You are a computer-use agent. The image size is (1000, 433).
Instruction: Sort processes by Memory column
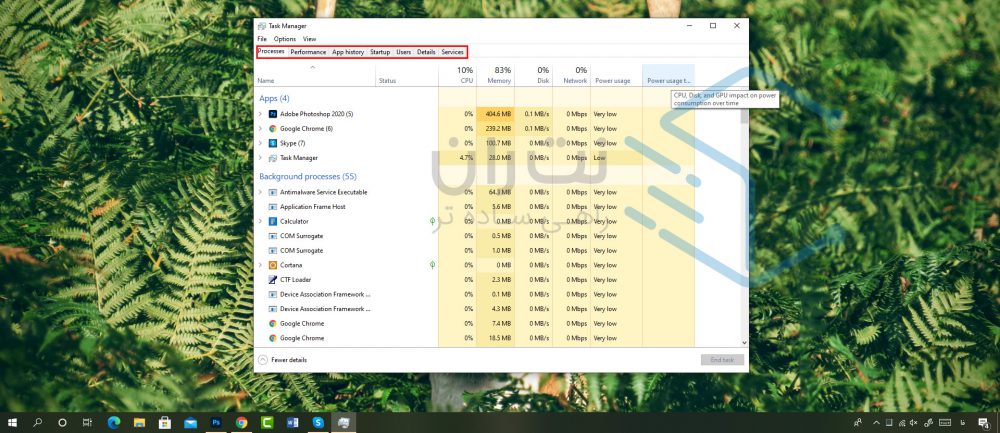click(x=499, y=76)
